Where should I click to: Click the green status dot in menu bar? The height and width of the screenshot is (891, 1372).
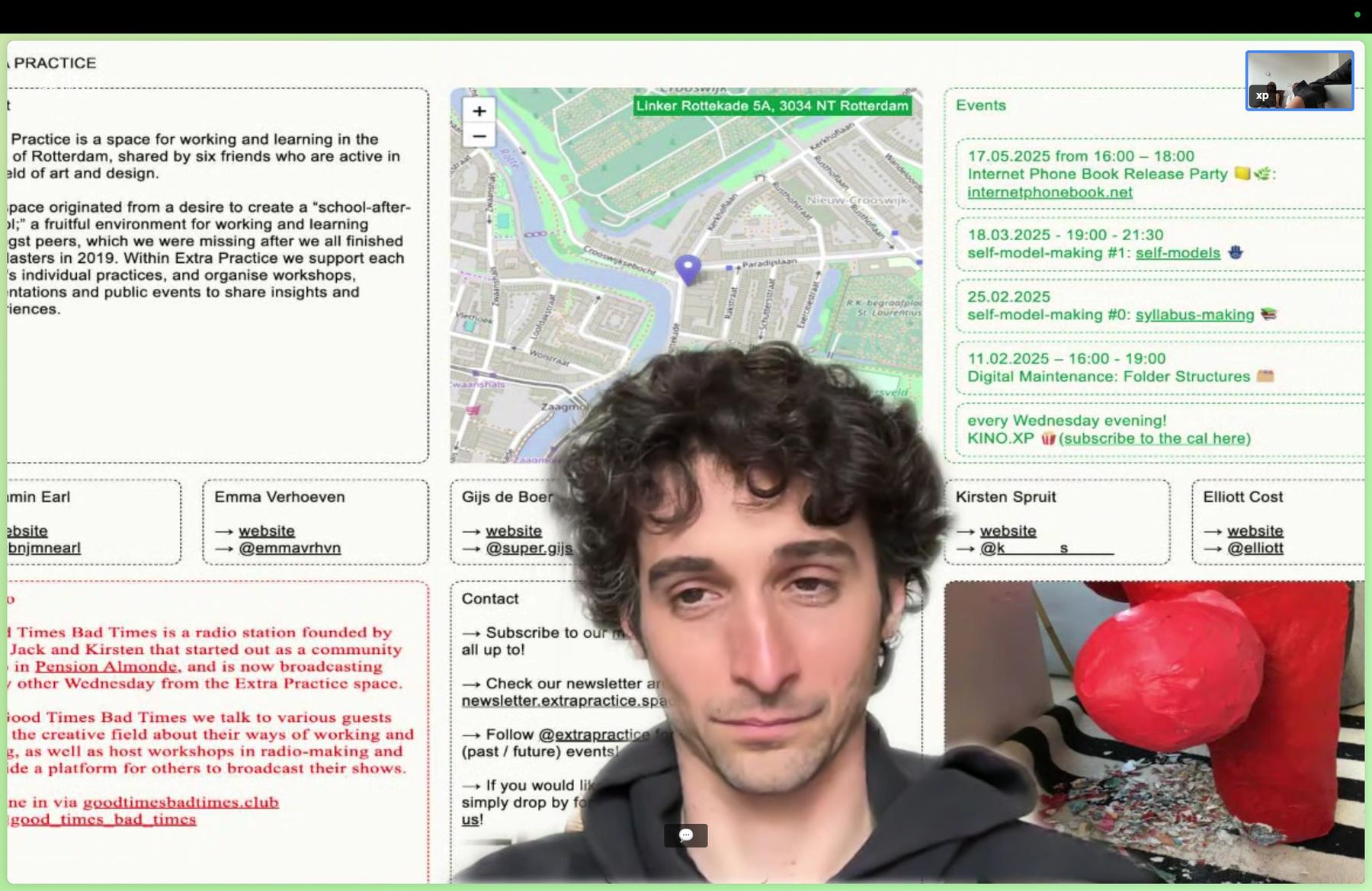[1357, 14]
